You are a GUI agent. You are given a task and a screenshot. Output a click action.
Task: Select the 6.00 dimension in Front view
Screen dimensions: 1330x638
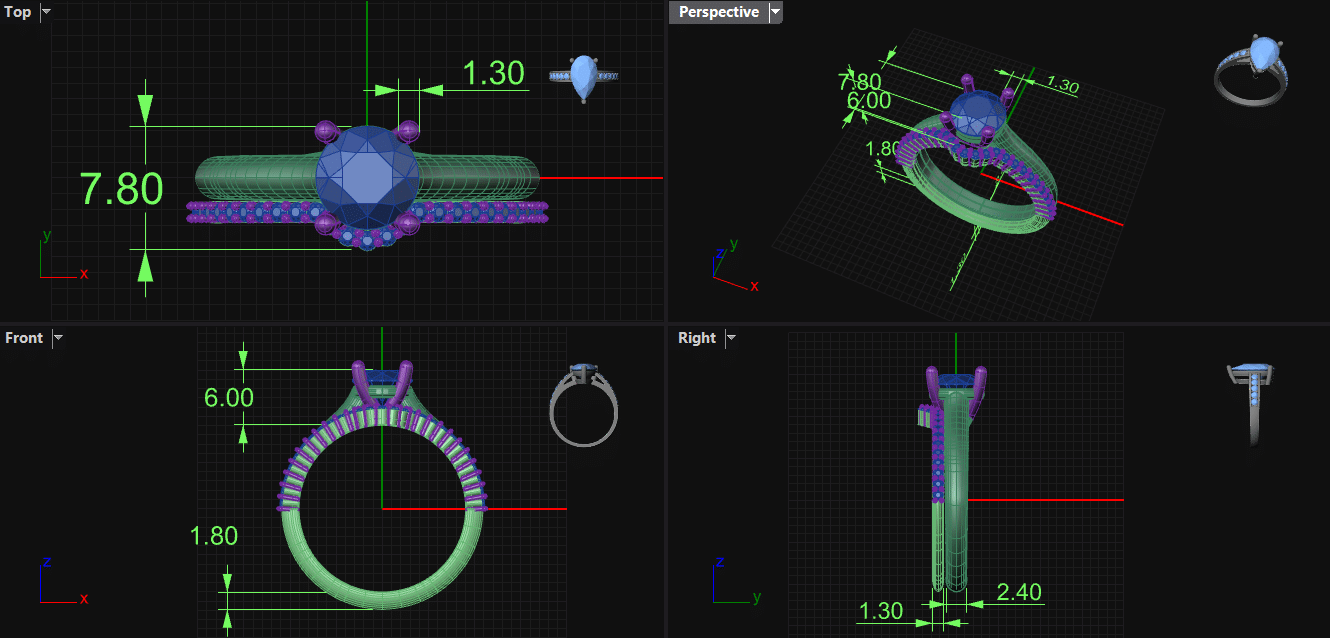(228, 398)
